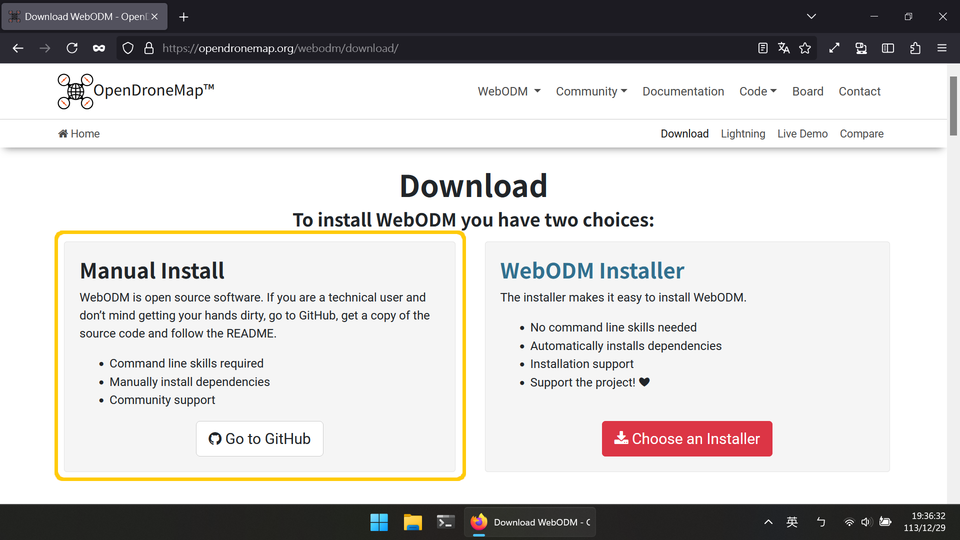Click the site security padlock icon
This screenshot has height=540, width=960.
coord(149,48)
